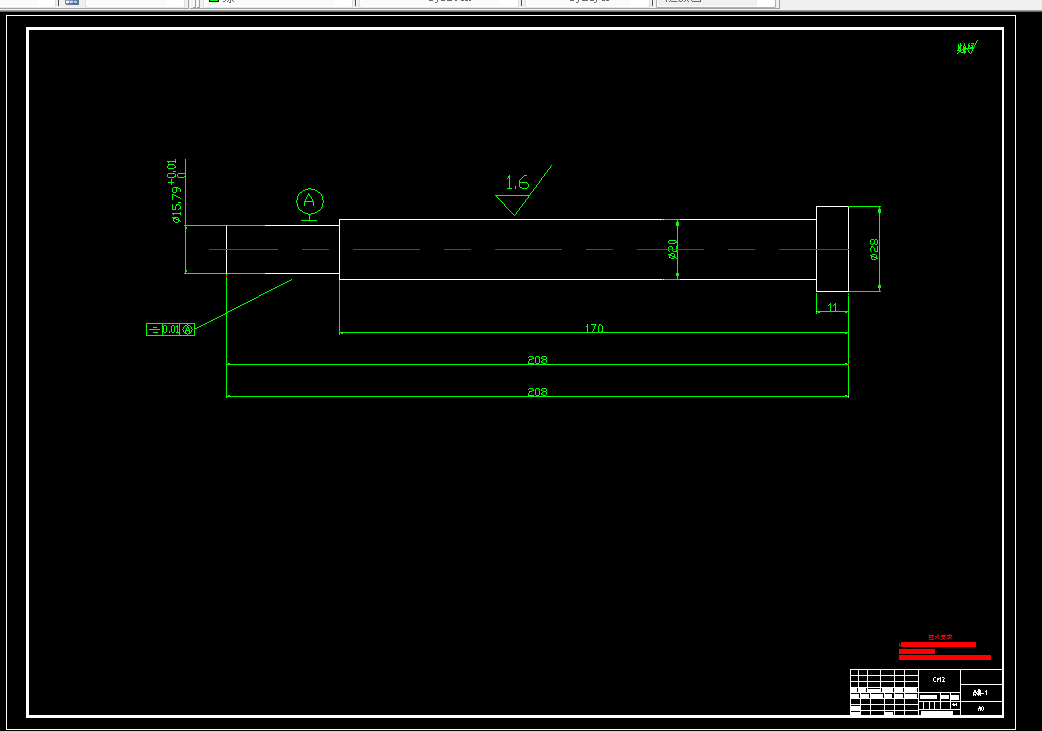Click the red technical requirements heading

[940, 637]
